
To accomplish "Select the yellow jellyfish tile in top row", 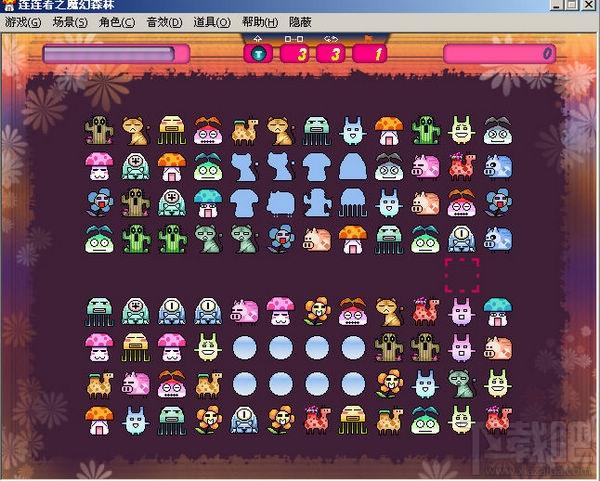I will (172, 131).
